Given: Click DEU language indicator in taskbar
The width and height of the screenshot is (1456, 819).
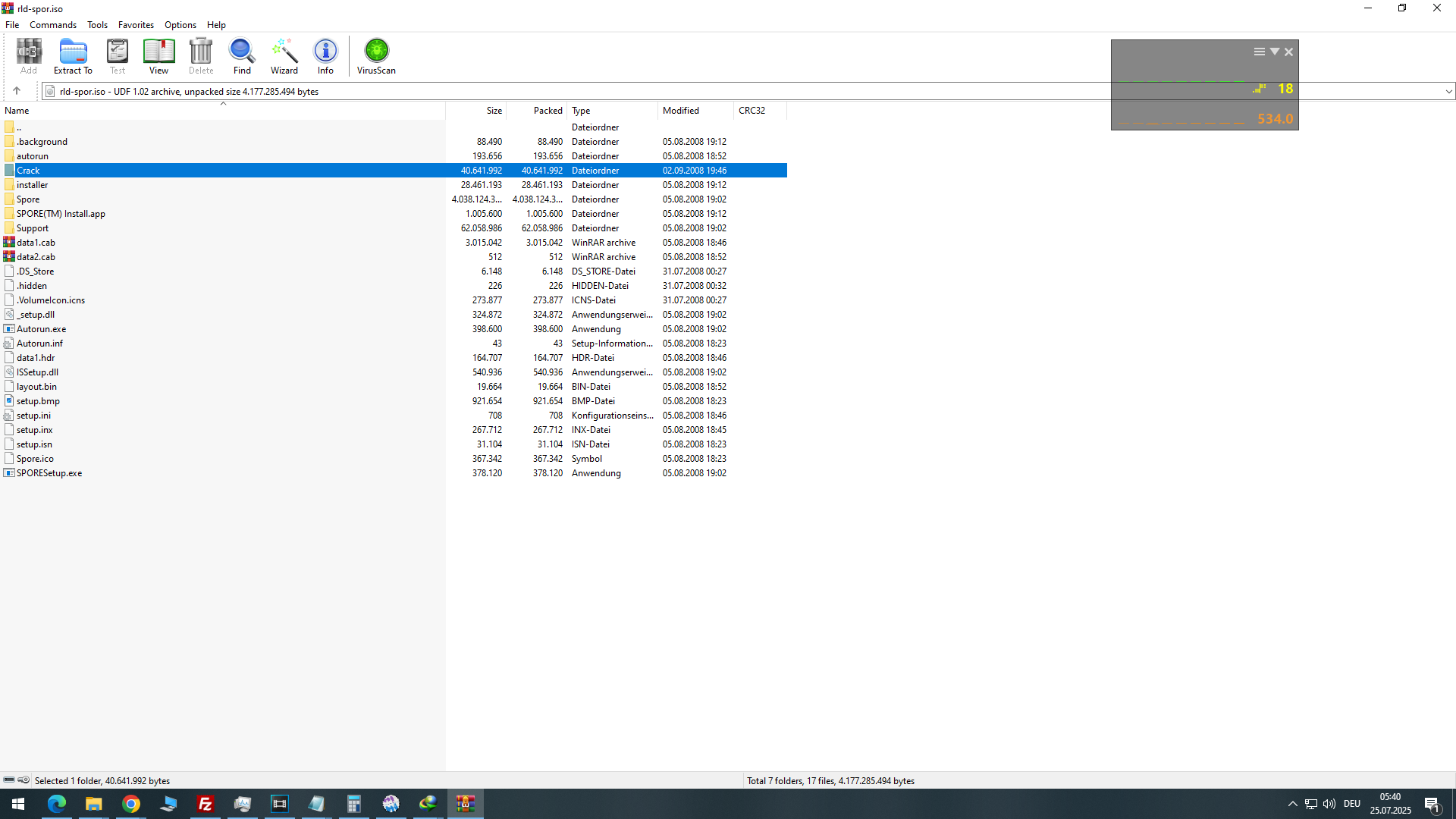Looking at the screenshot, I should tap(1351, 804).
